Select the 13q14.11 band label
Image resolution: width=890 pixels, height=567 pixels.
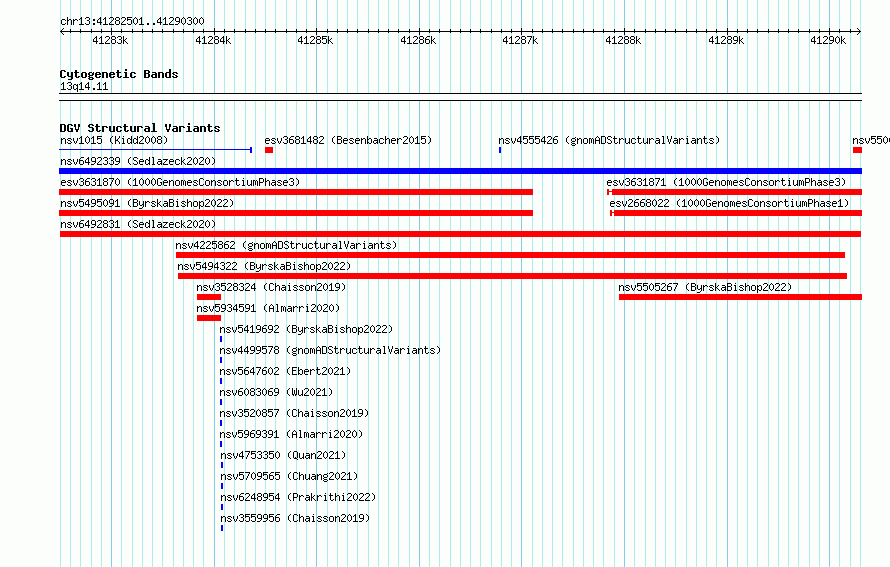(x=84, y=86)
